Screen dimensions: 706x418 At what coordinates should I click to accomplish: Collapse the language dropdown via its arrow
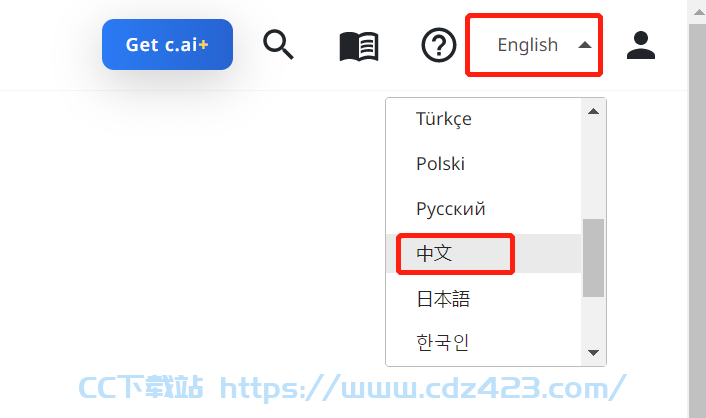[x=584, y=45]
